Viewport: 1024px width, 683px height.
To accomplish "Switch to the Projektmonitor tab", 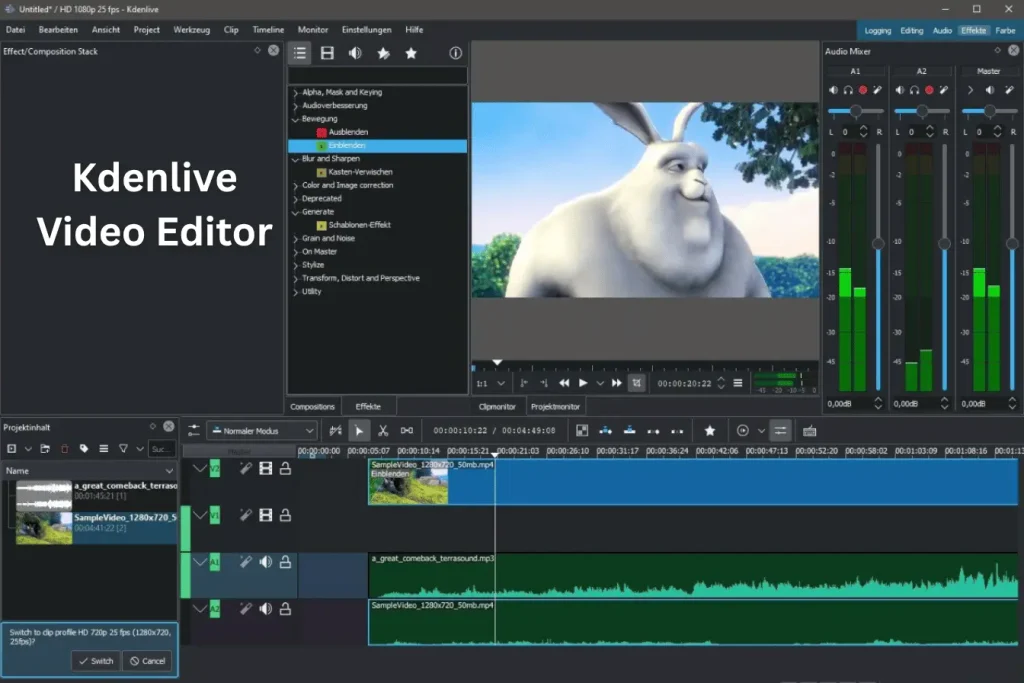I will [x=555, y=407].
